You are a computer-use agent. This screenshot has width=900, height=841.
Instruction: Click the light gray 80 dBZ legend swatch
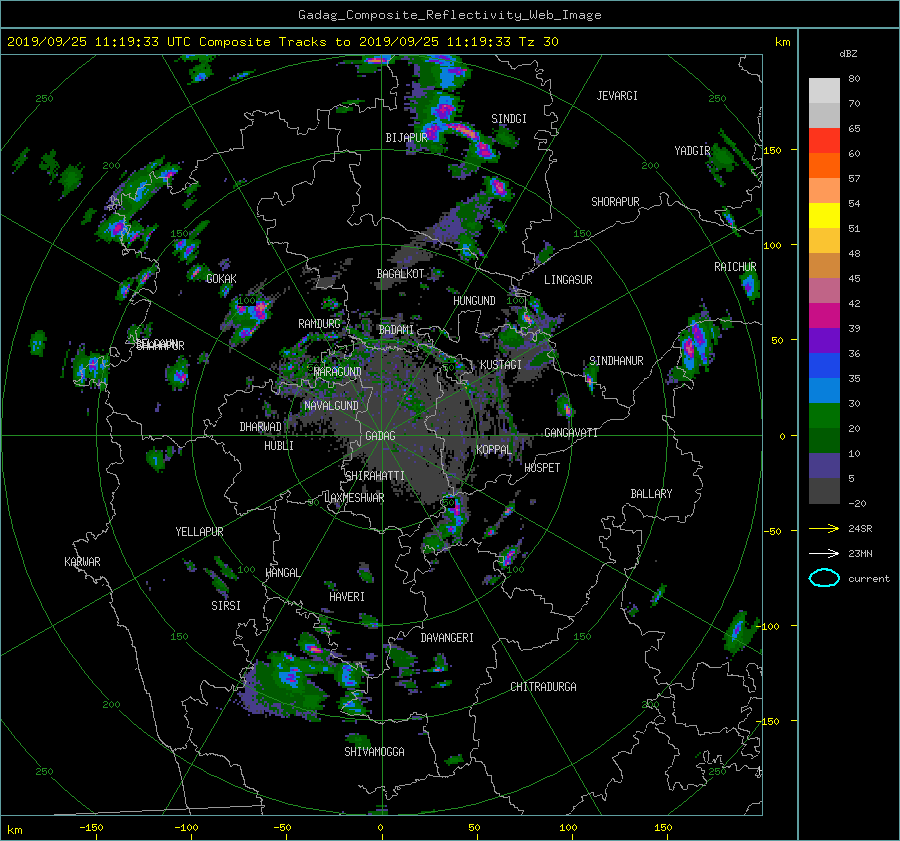[824, 91]
